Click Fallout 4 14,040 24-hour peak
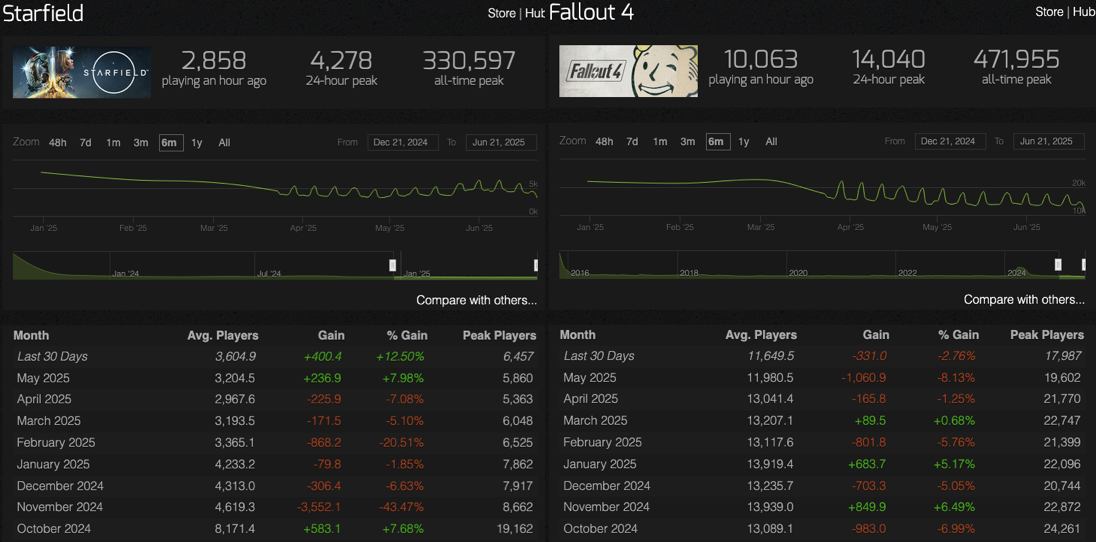 coord(888,60)
